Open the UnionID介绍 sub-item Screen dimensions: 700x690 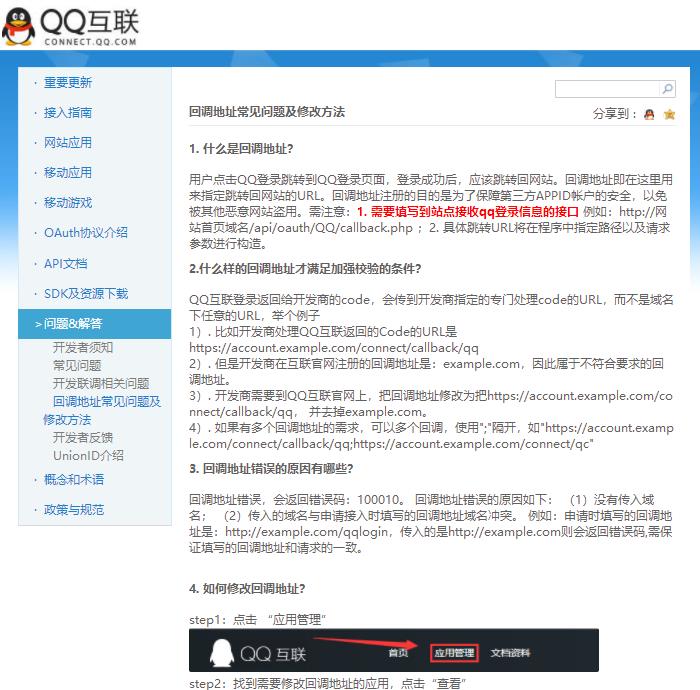[x=88, y=456]
